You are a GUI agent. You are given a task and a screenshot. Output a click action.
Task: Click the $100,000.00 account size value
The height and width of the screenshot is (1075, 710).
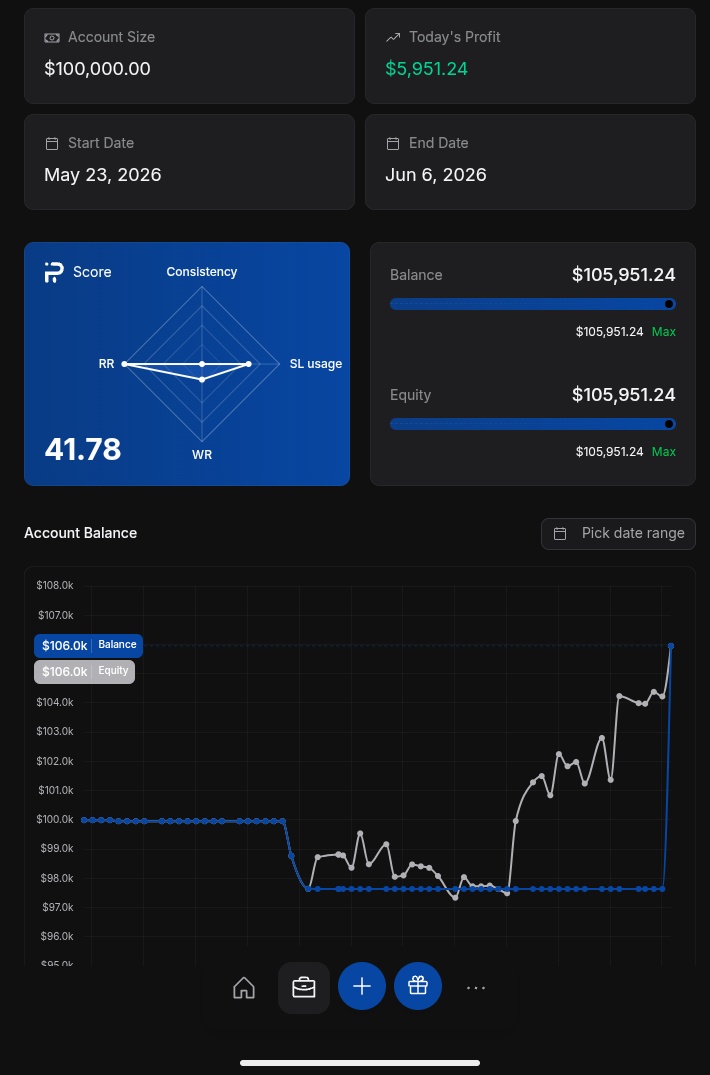coord(97,69)
